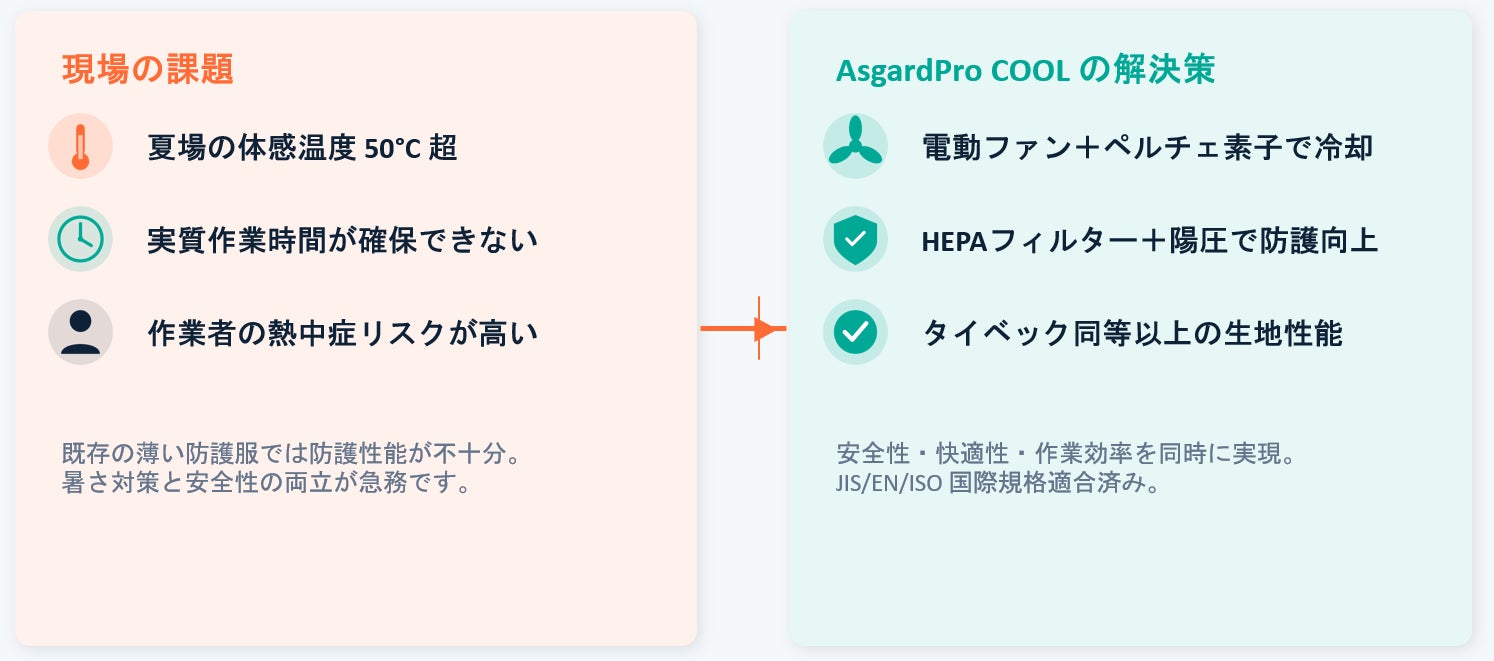Click the text 電動ファン＋ペルチェ素子で冷却
Image resolution: width=1494 pixels, height=661 pixels.
(1147, 148)
